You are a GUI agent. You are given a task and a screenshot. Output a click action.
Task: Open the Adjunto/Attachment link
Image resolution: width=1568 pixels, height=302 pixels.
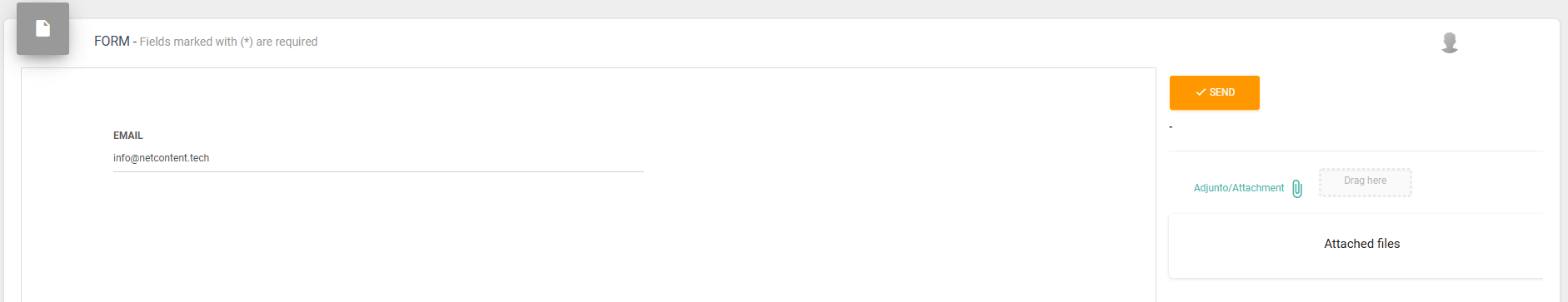click(1239, 188)
